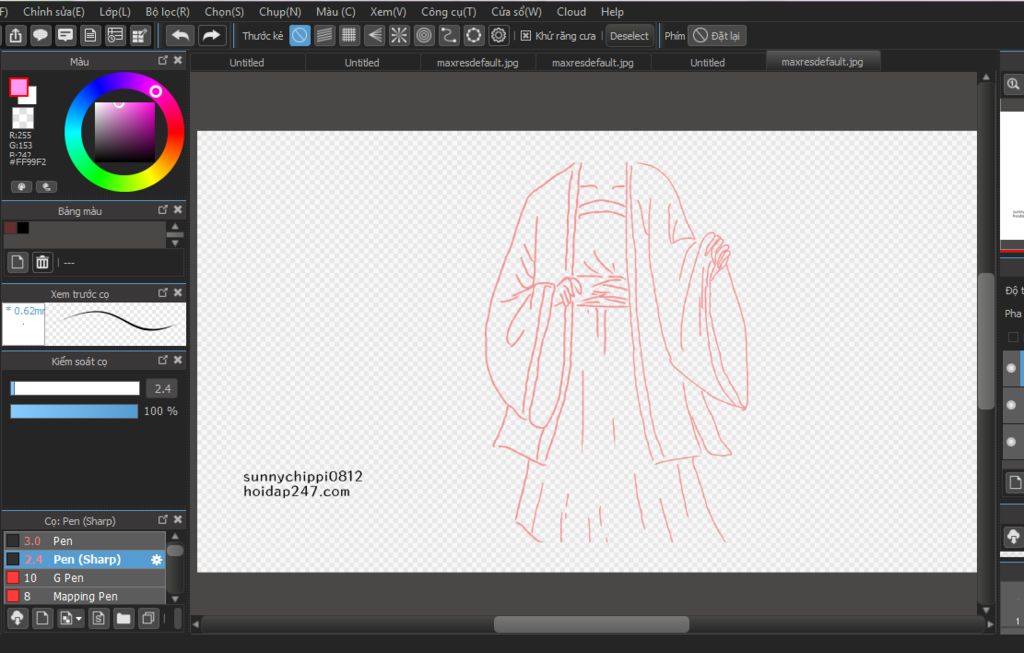
Task: Open the Lớp(L) menu
Action: (115, 12)
